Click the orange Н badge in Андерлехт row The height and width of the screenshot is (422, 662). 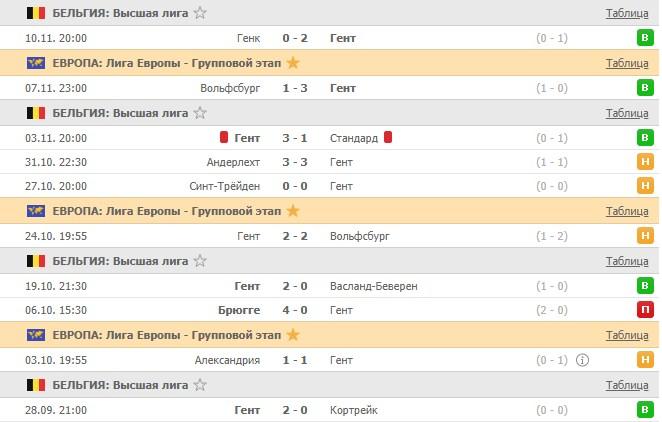646,162
